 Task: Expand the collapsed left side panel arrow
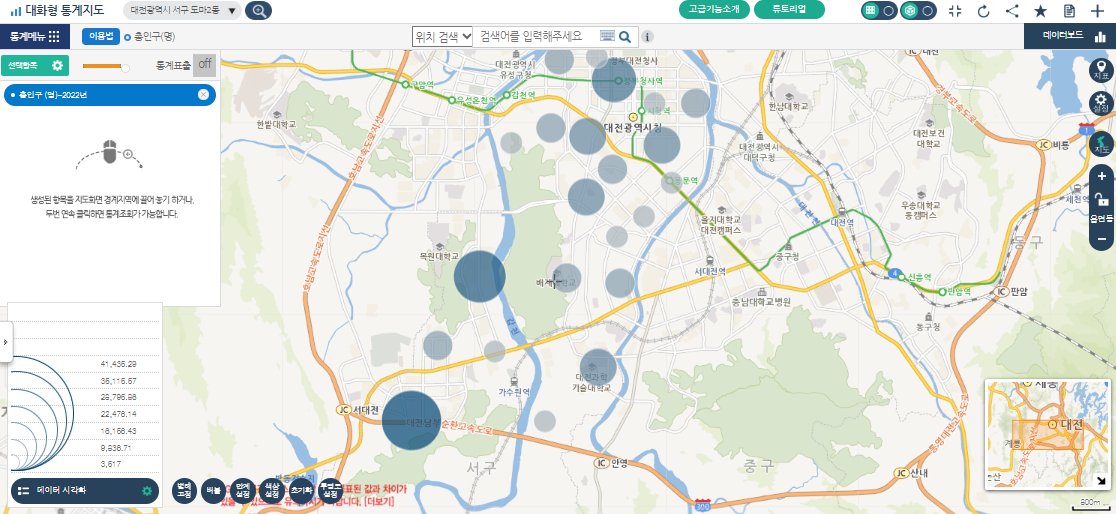pos(5,342)
